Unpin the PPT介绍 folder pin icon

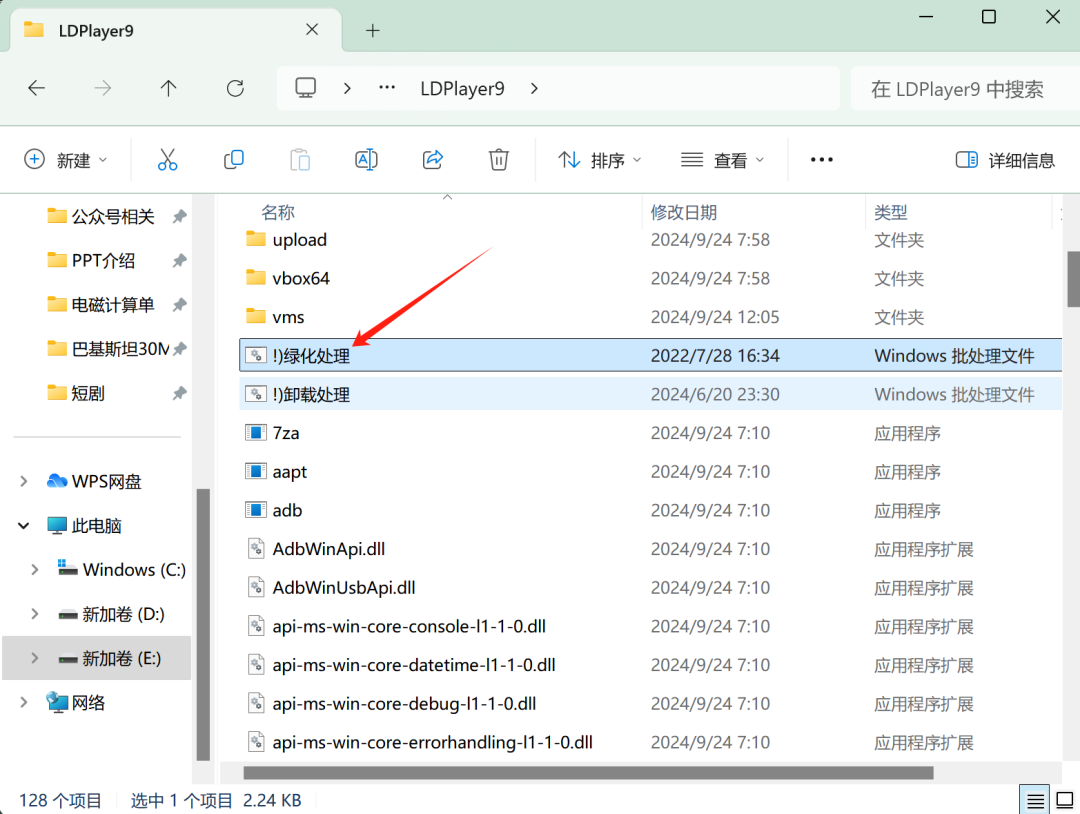pyautogui.click(x=179, y=260)
